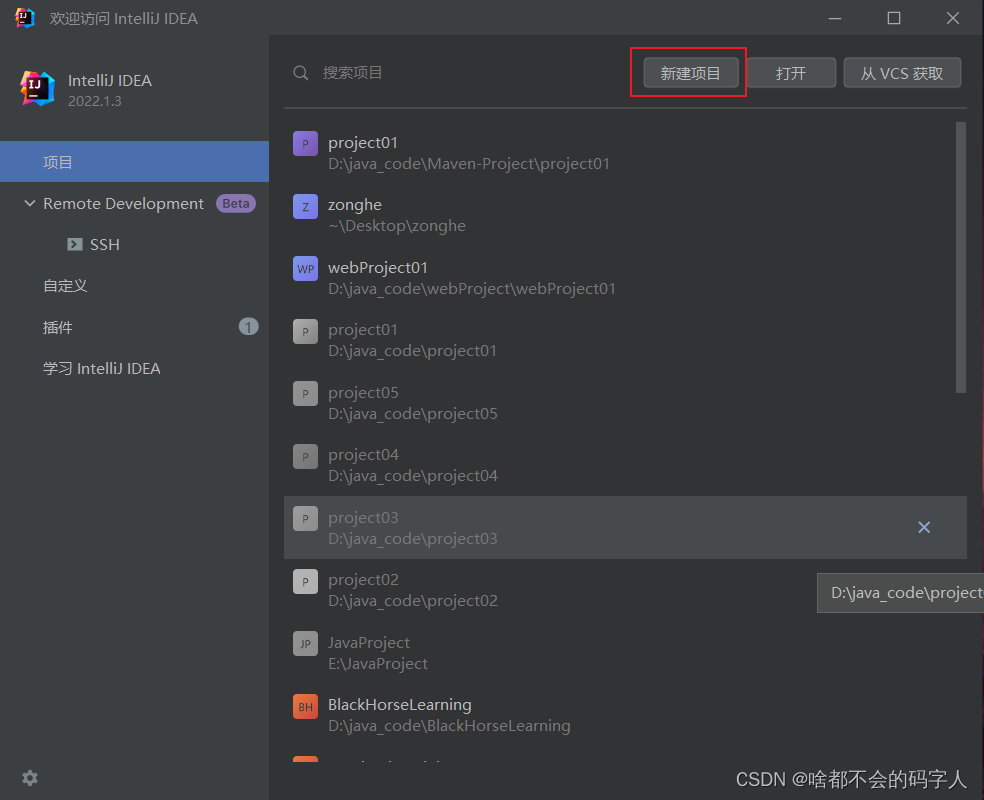Click gray P icon of D:\java_code\project01
This screenshot has width=984, height=800.
click(305, 331)
